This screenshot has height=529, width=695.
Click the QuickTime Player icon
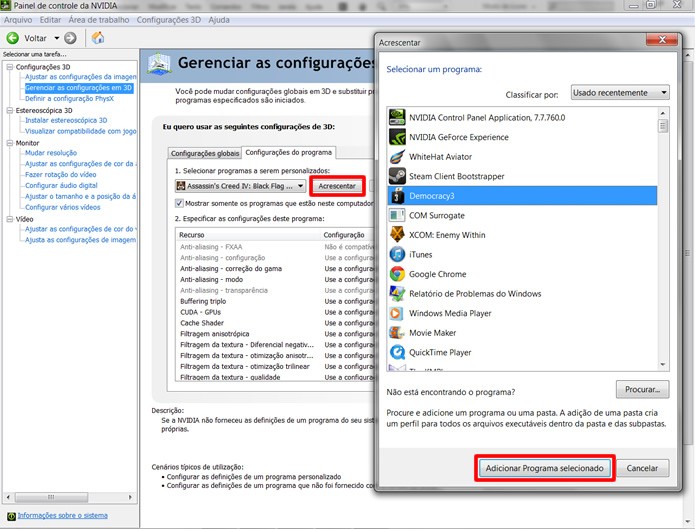pyautogui.click(x=397, y=352)
